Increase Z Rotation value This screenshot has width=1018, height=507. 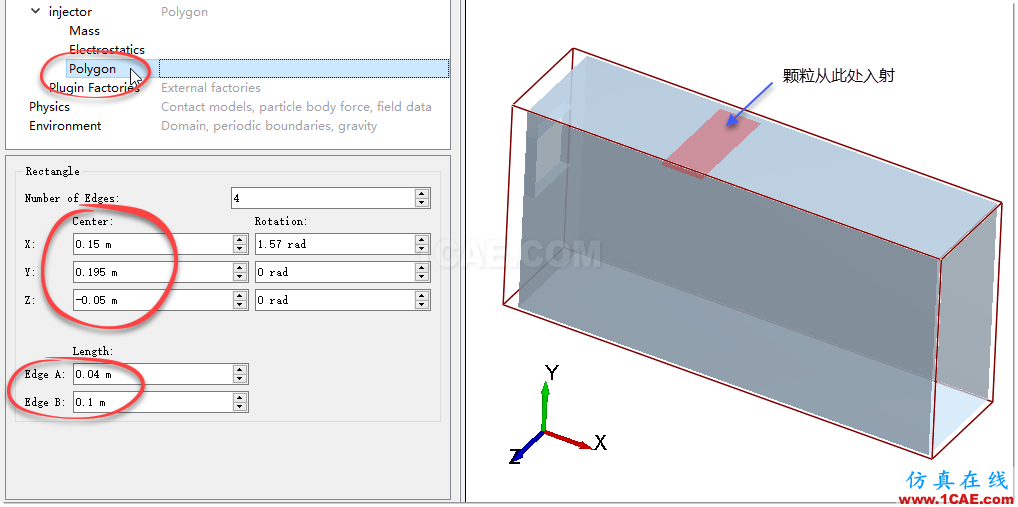[x=423, y=295]
